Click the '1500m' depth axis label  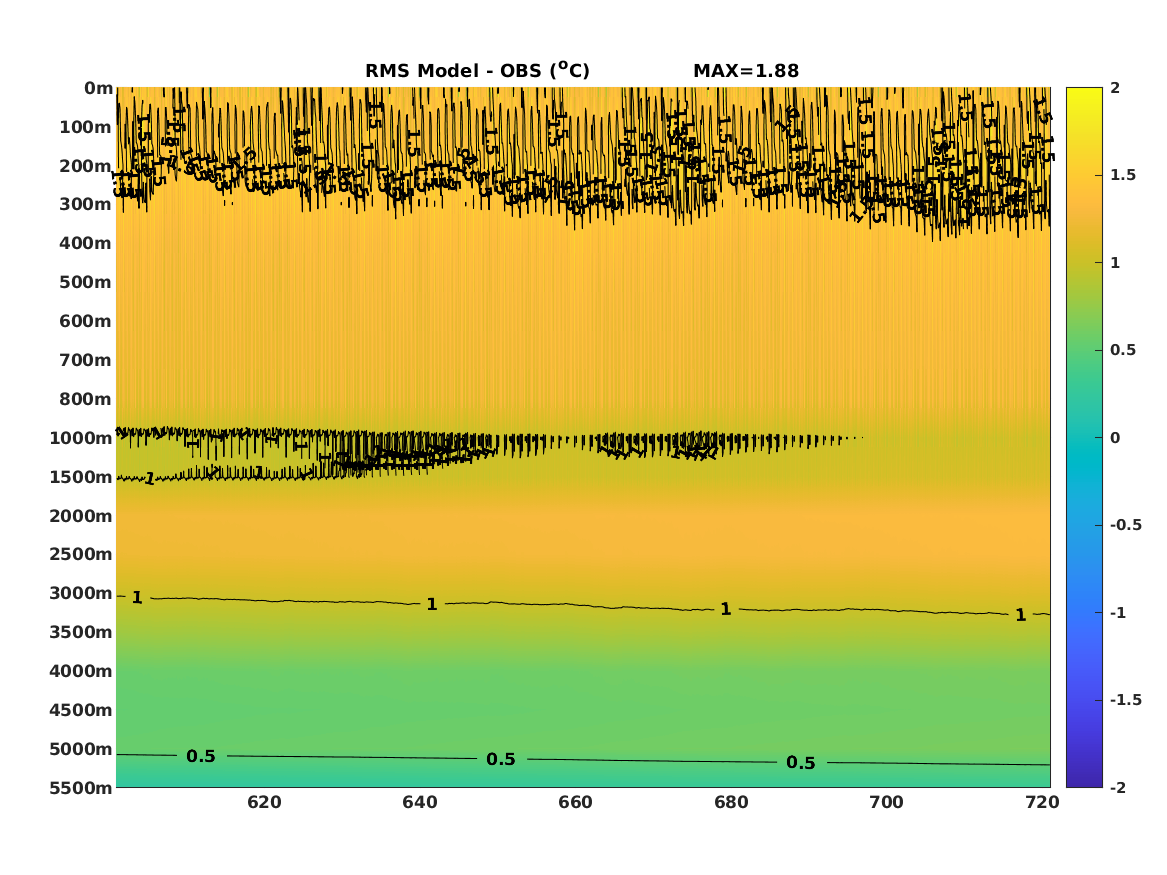pos(81,477)
